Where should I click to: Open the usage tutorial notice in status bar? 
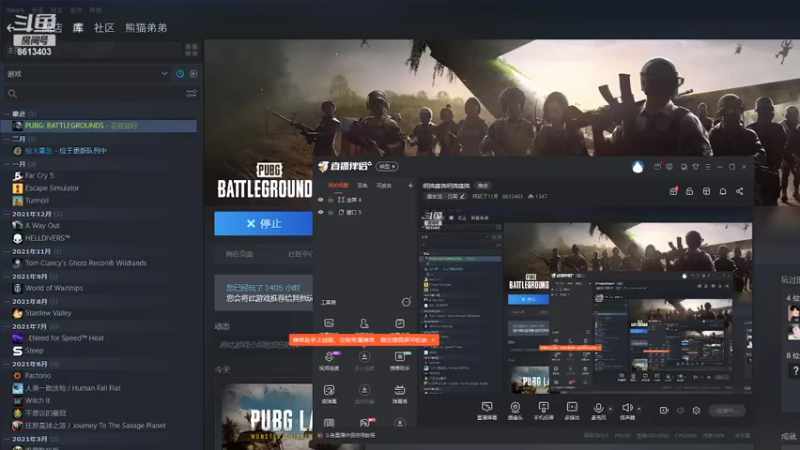pyautogui.click(x=350, y=435)
